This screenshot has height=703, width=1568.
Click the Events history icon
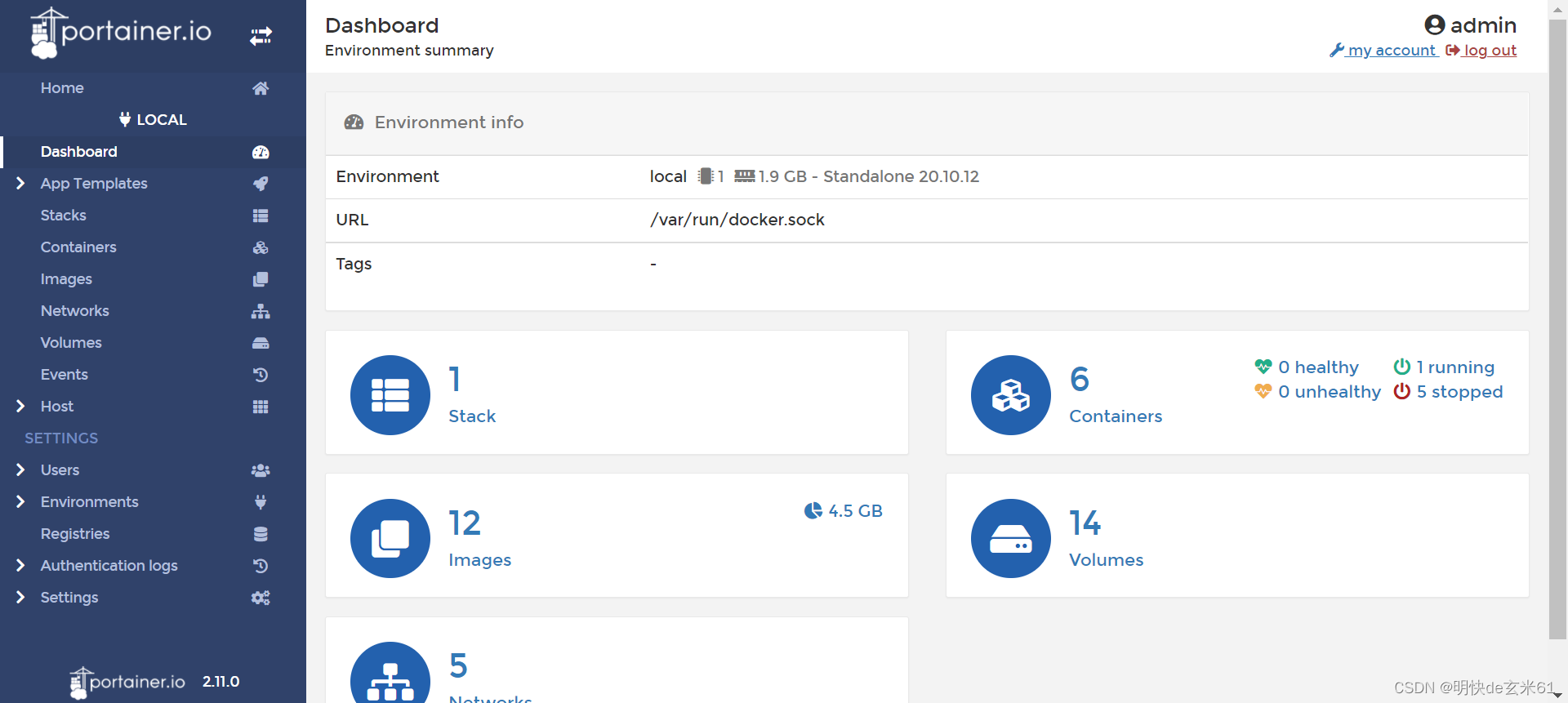[261, 375]
